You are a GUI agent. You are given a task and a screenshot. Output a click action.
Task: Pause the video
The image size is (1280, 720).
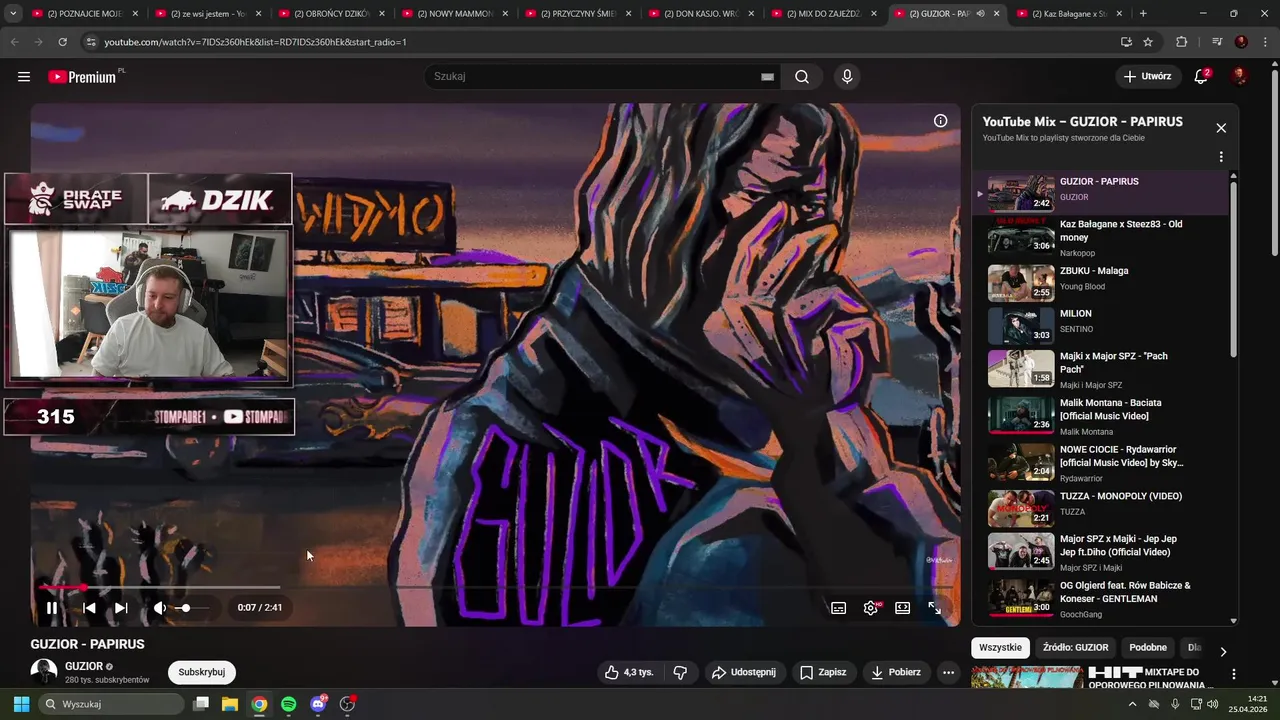52,607
